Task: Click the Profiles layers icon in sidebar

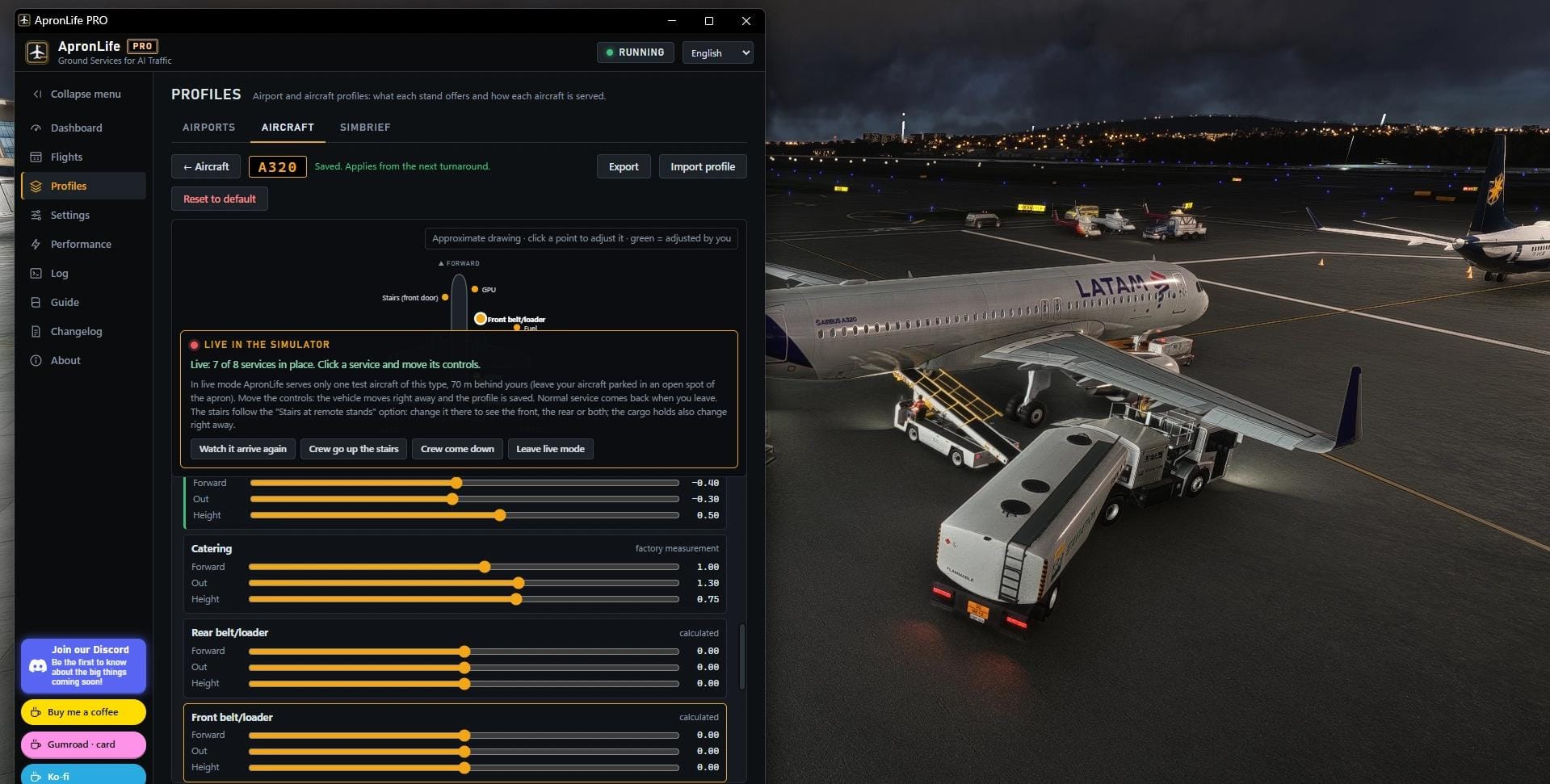Action: (36, 186)
